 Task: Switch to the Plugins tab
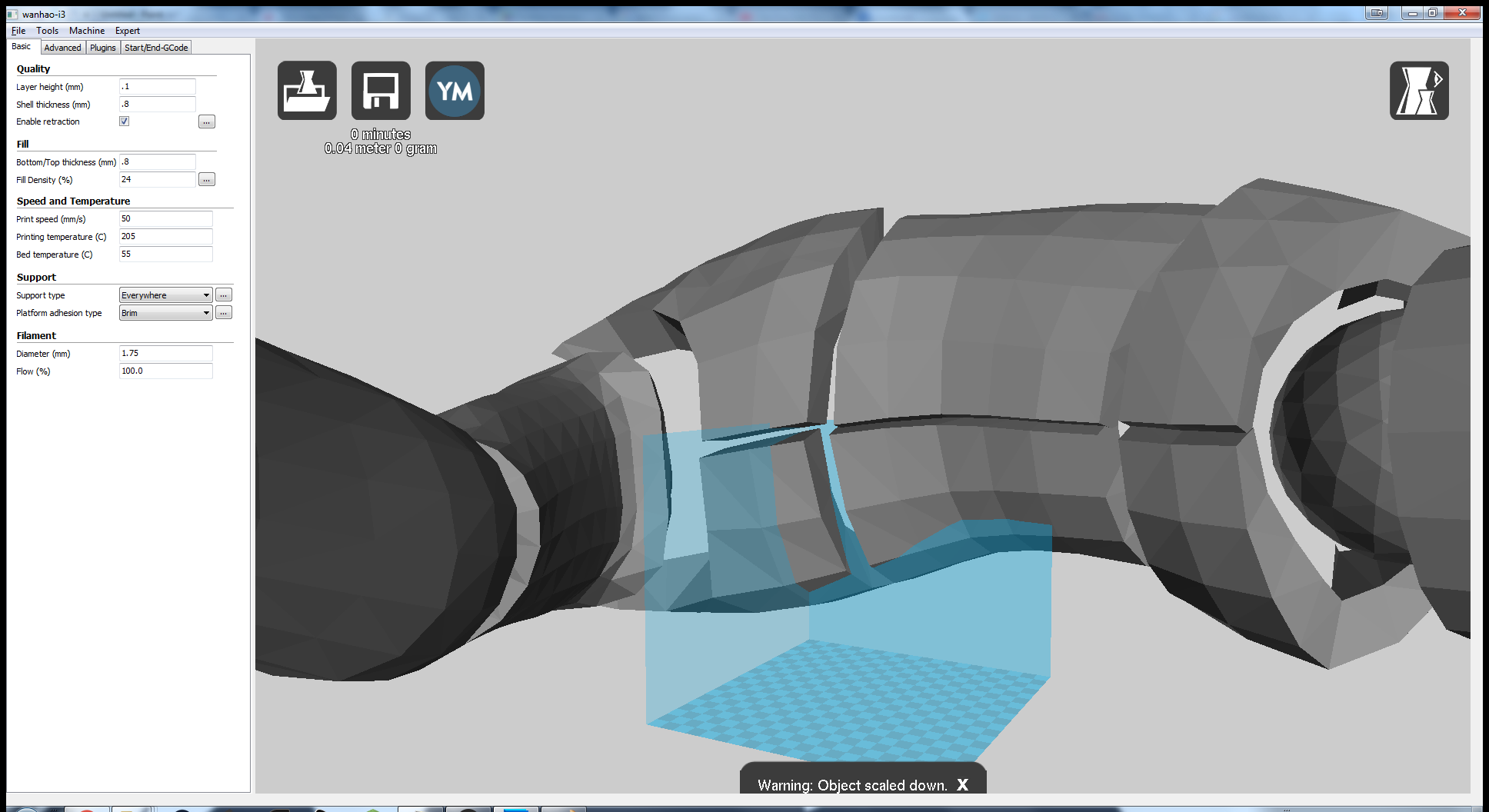click(x=102, y=48)
